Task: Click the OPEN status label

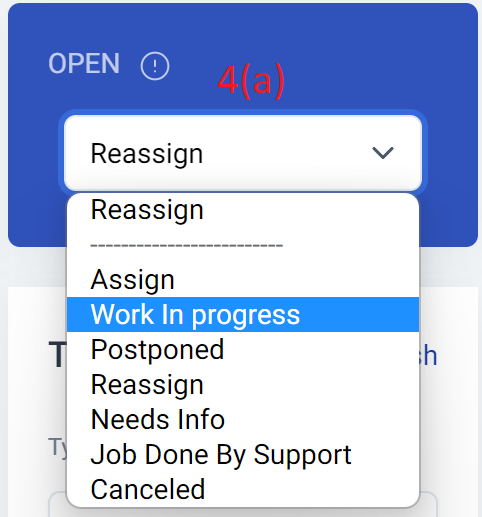Action: [x=84, y=64]
